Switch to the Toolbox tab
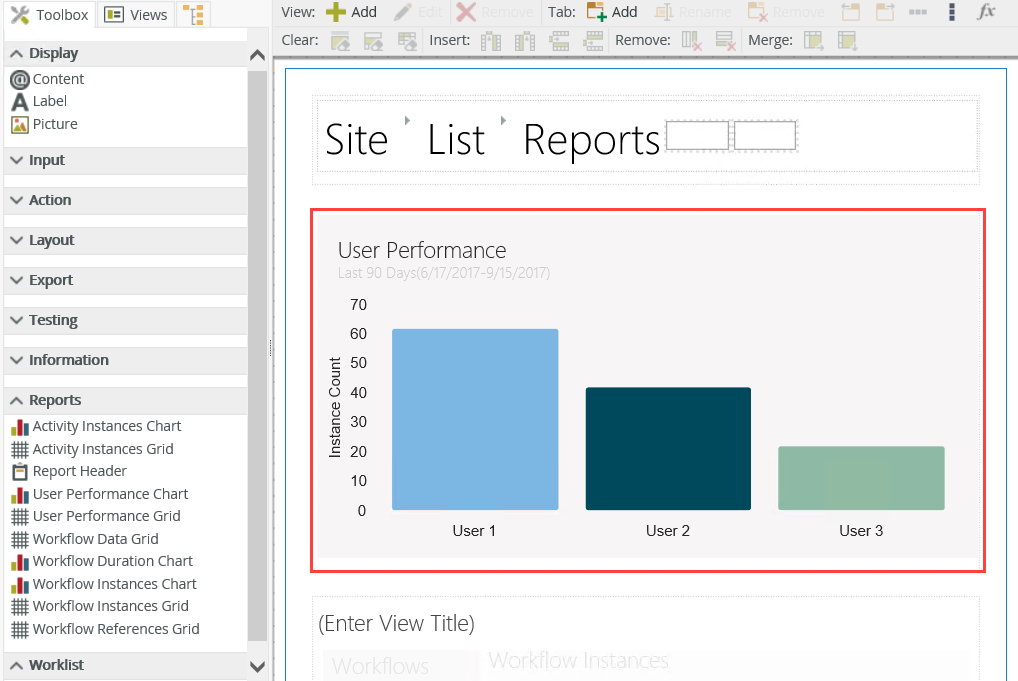The width and height of the screenshot is (1018, 681). point(50,15)
